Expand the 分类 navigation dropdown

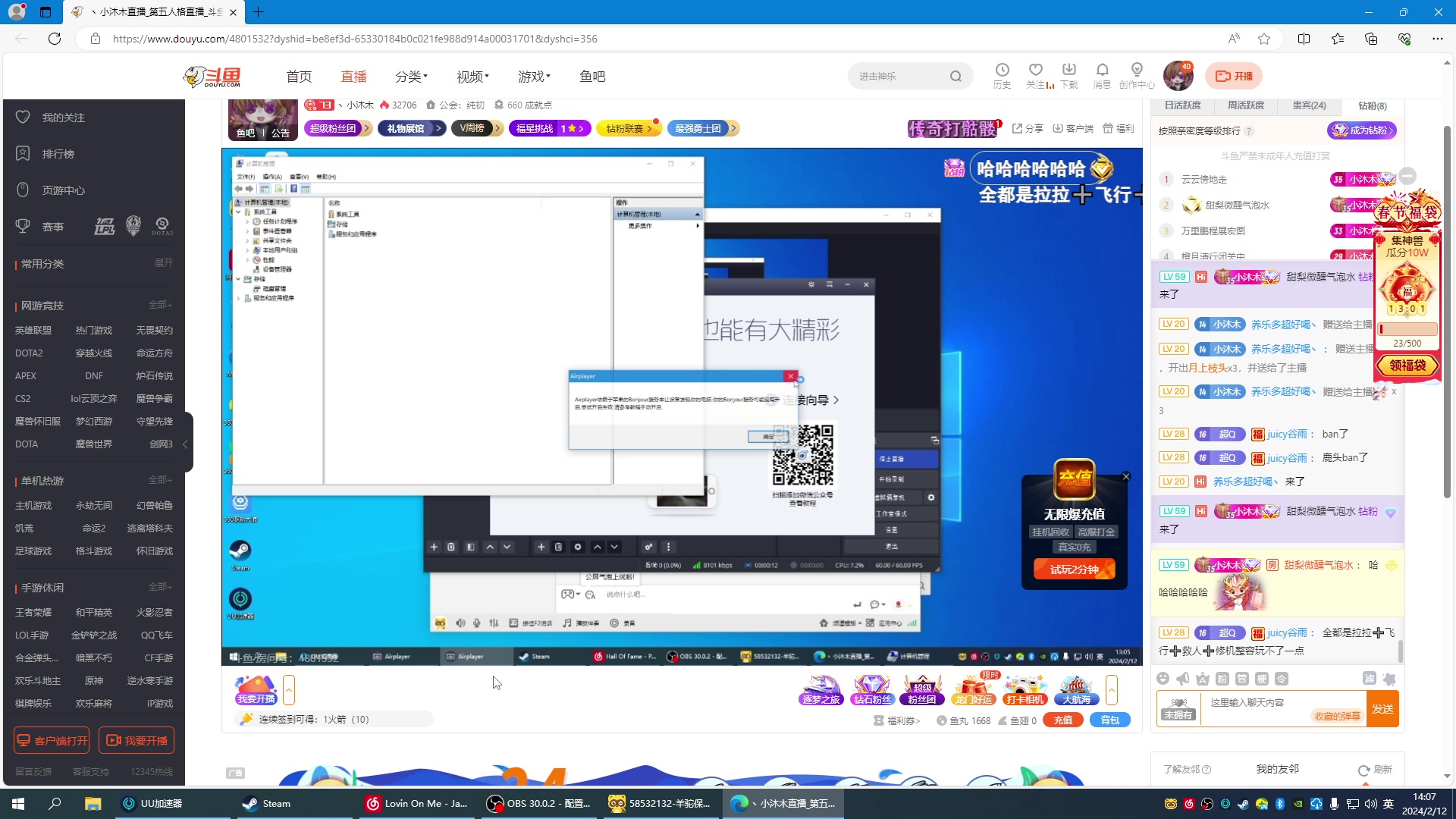411,77
